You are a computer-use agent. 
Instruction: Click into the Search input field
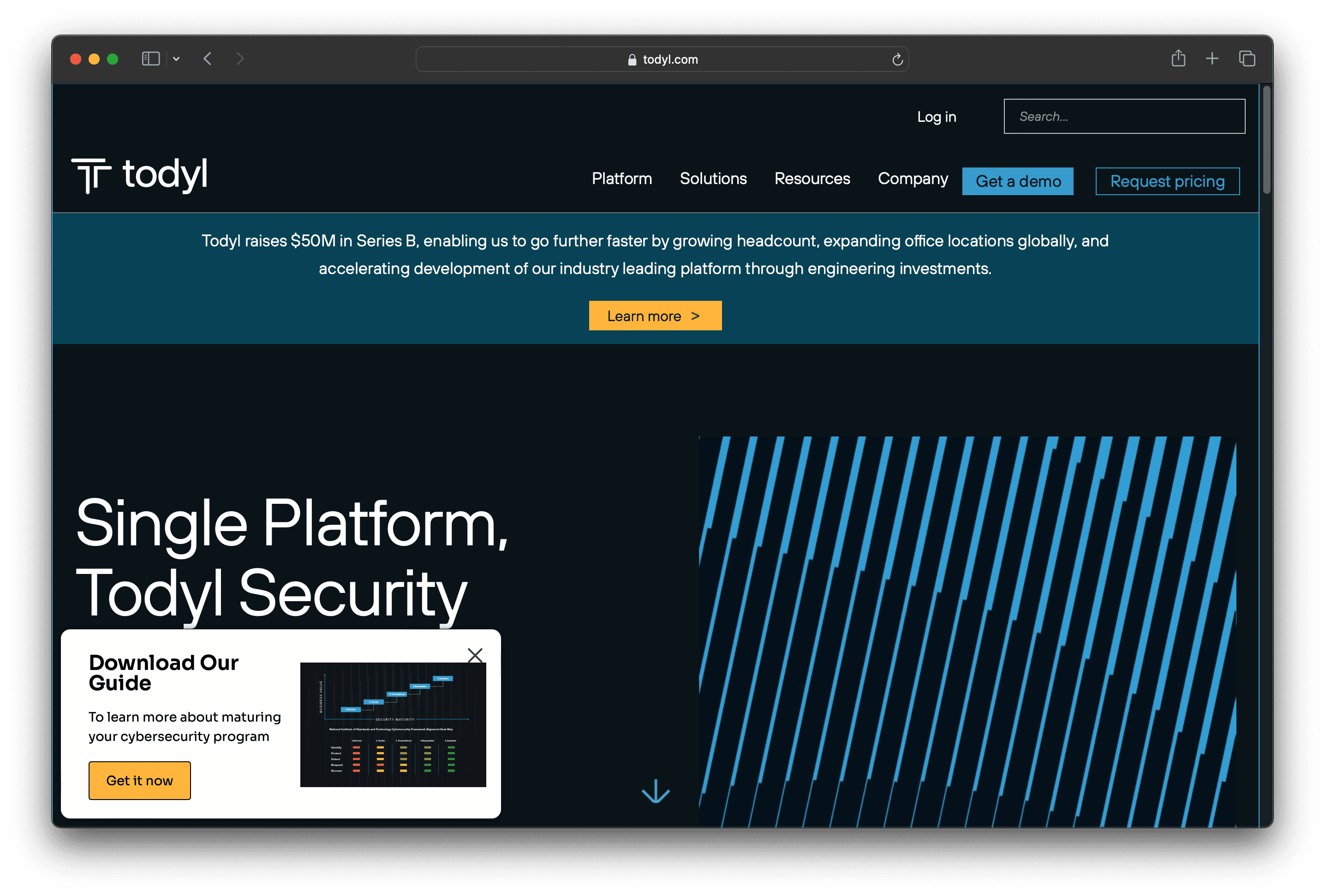point(1124,116)
